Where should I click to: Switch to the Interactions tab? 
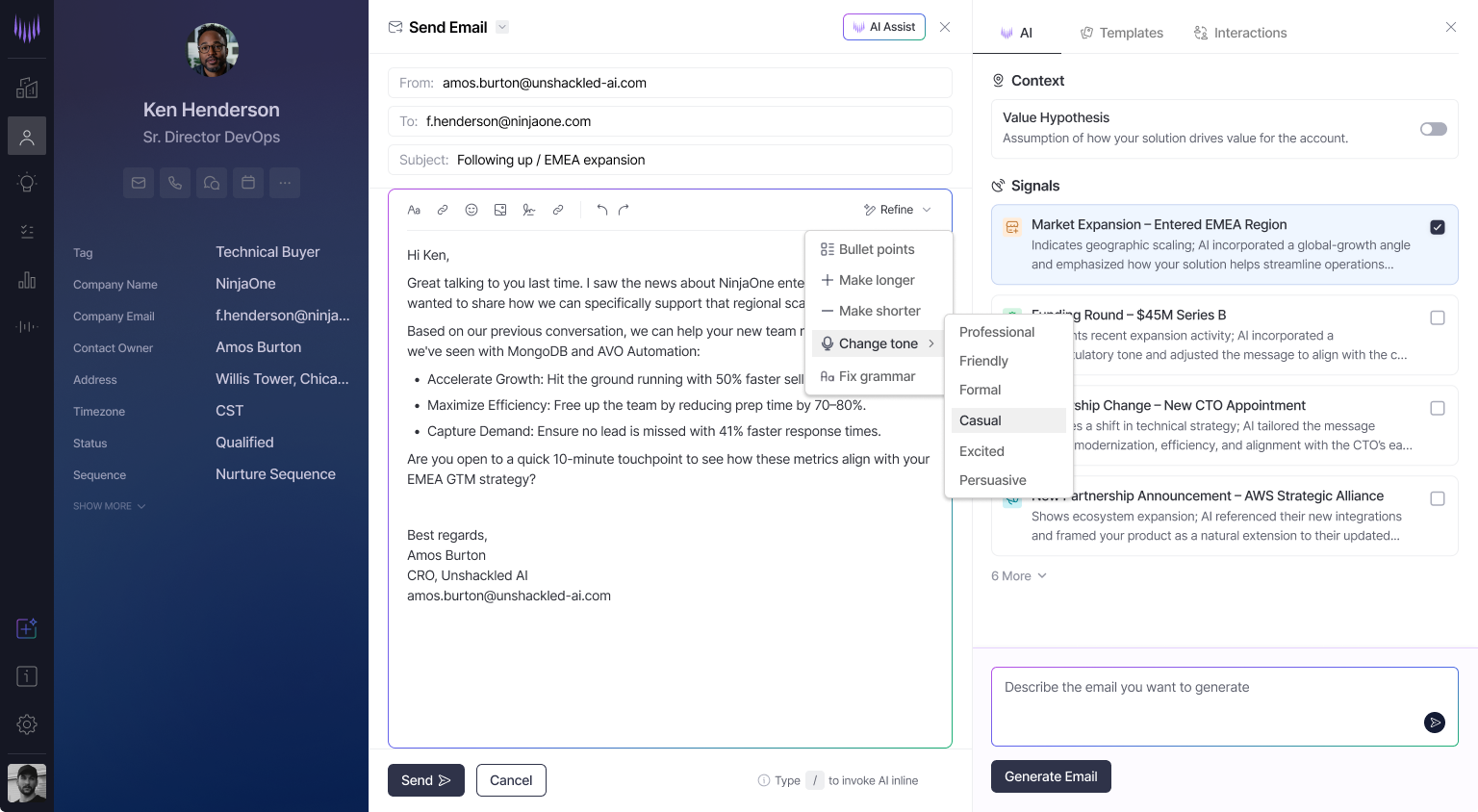1240,33
